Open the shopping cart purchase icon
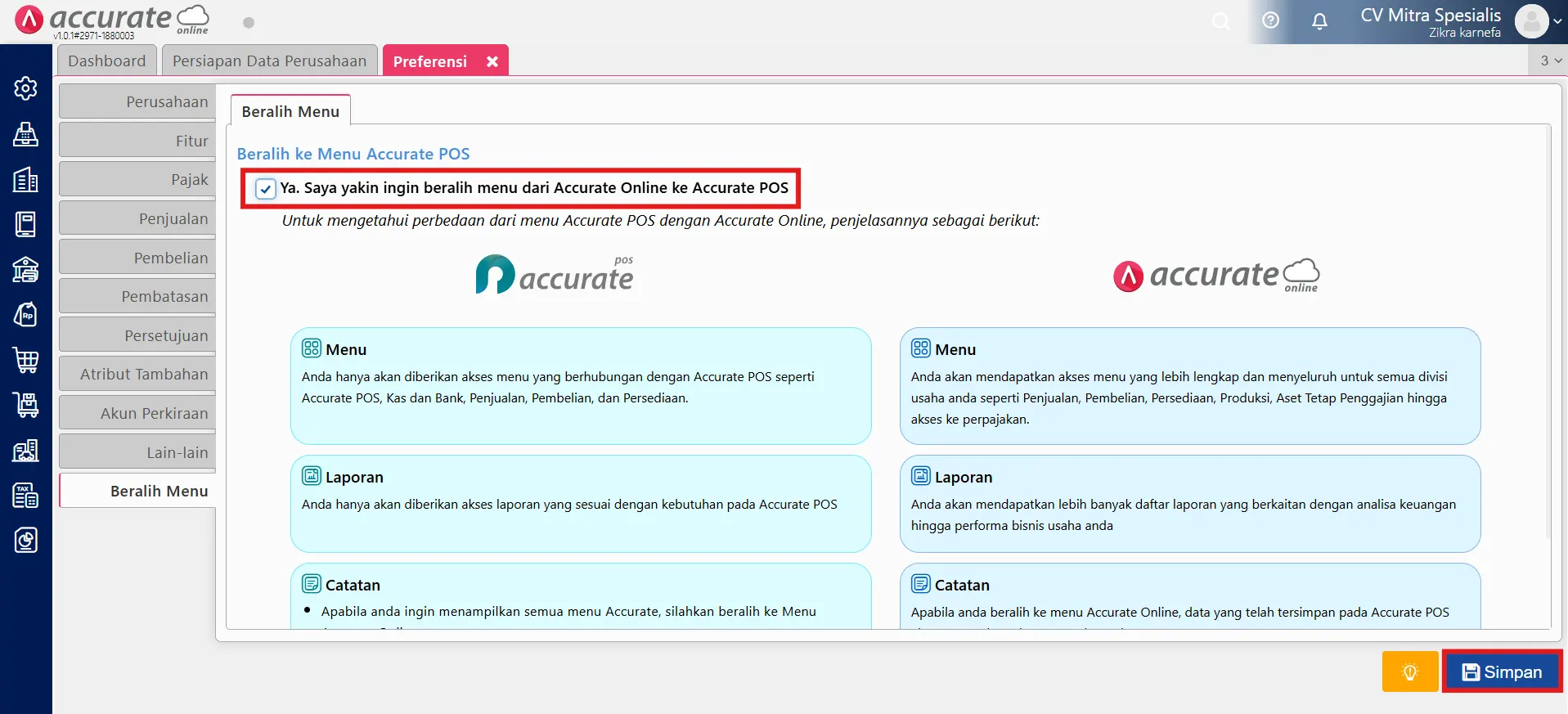1568x714 pixels. (25, 360)
